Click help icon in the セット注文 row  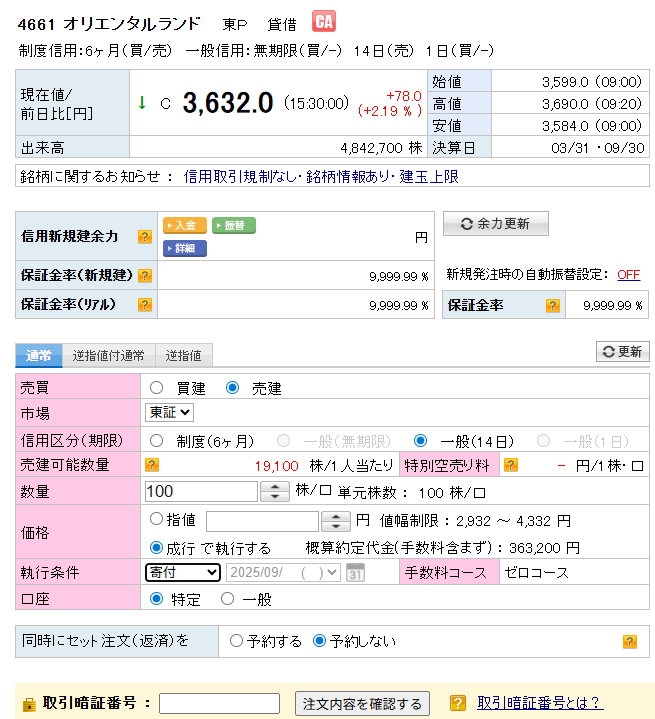tap(629, 641)
